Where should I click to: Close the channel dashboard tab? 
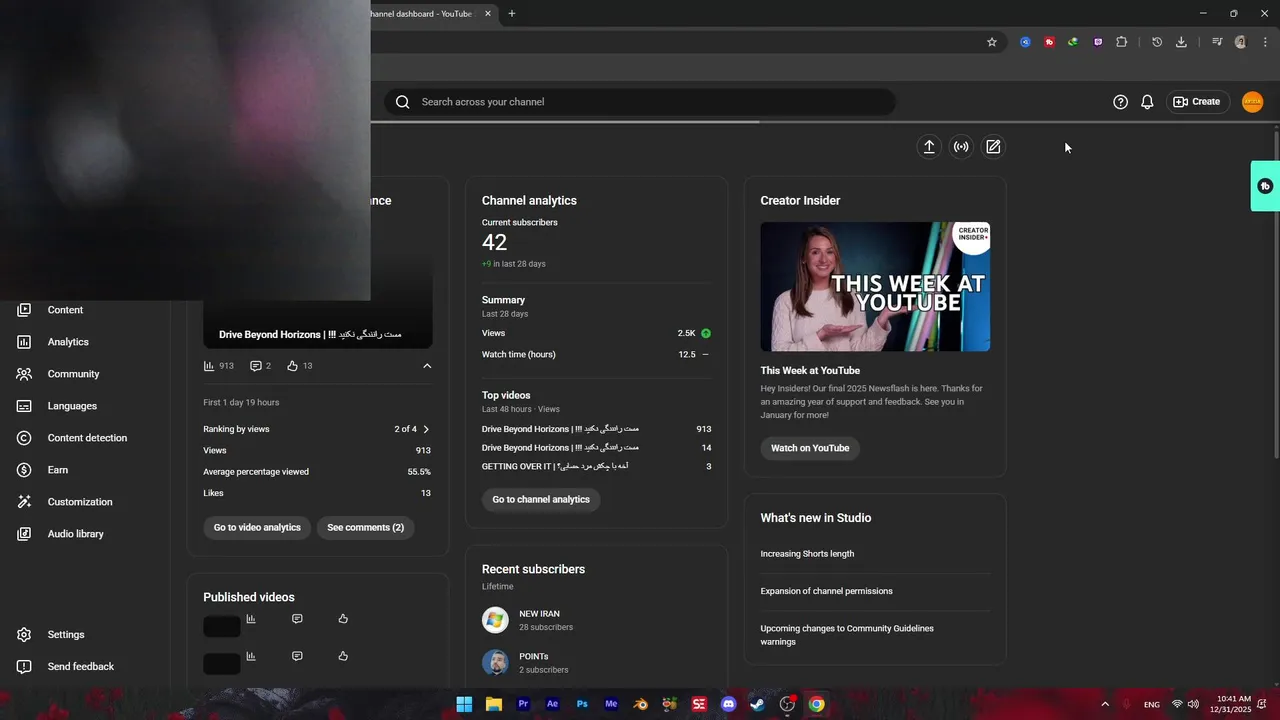coord(488,14)
